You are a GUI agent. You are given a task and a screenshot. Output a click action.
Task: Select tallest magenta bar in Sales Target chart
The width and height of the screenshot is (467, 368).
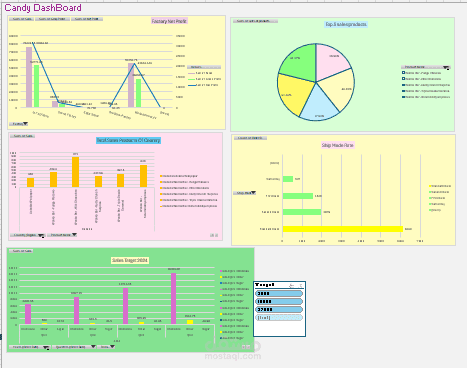tap(174, 299)
